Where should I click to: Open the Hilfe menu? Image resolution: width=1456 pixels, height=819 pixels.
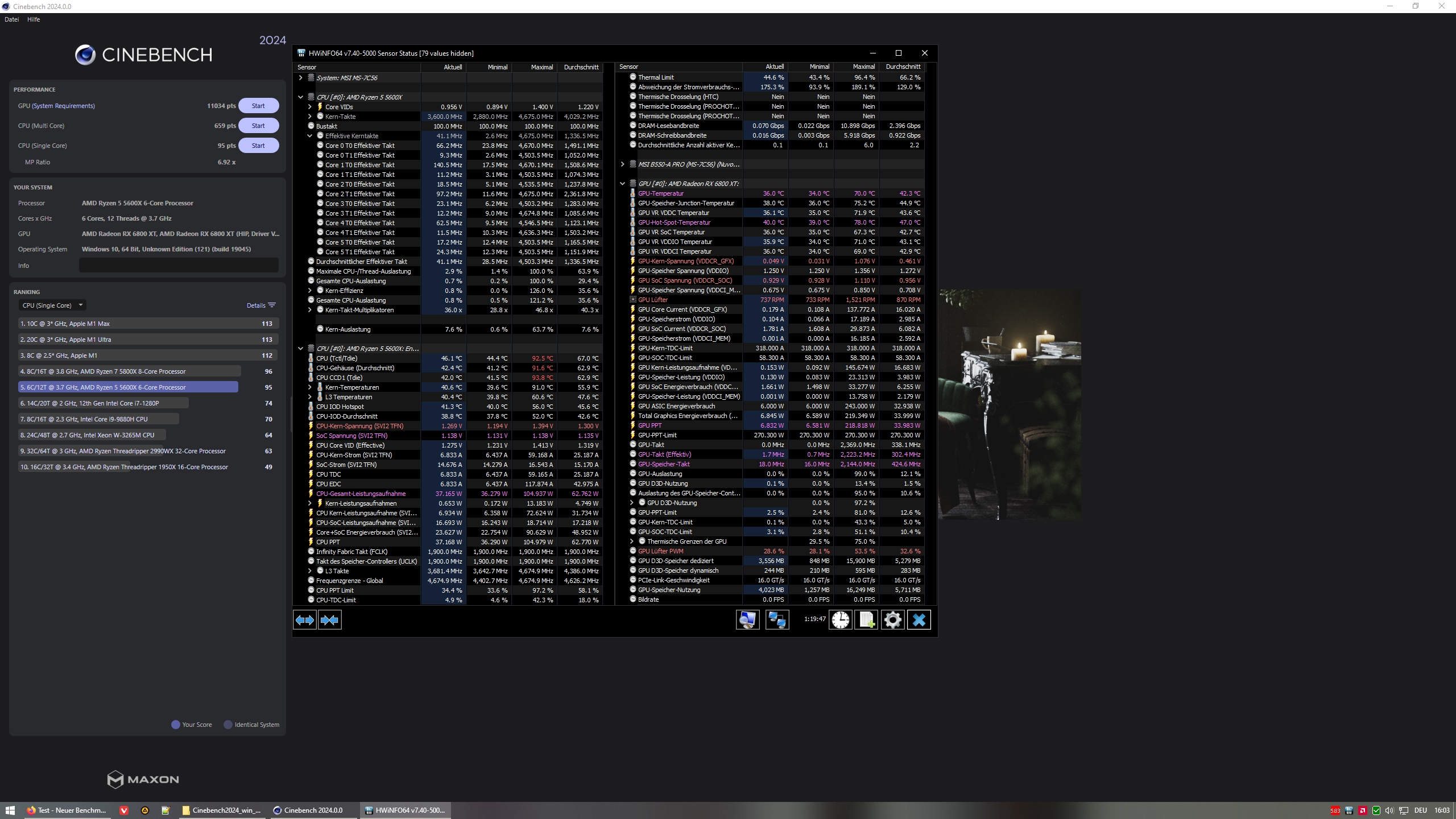34,19
